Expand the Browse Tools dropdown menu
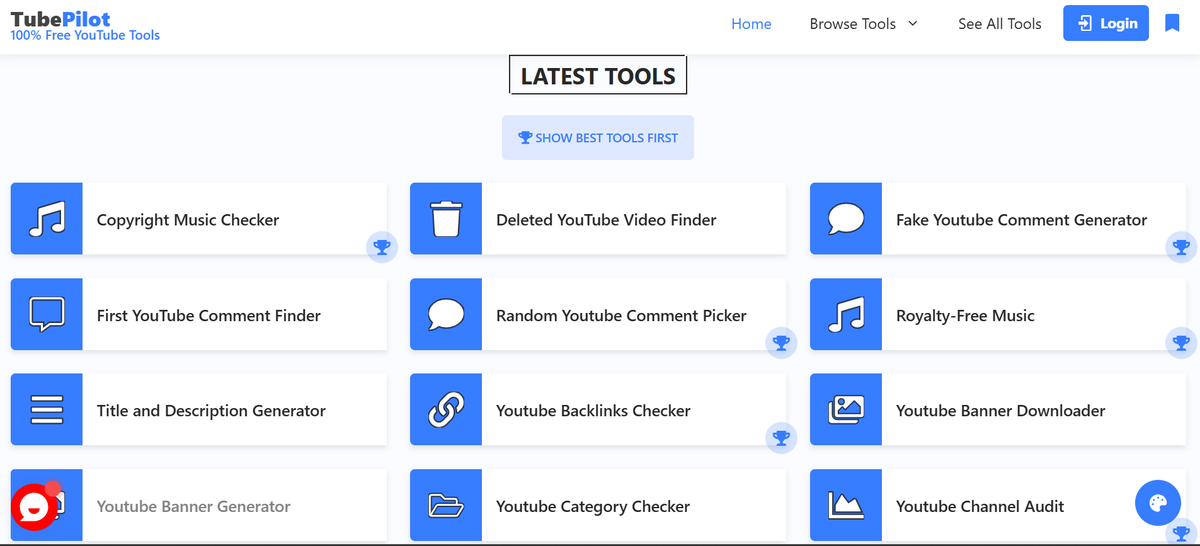The width and height of the screenshot is (1200, 546). tap(864, 23)
